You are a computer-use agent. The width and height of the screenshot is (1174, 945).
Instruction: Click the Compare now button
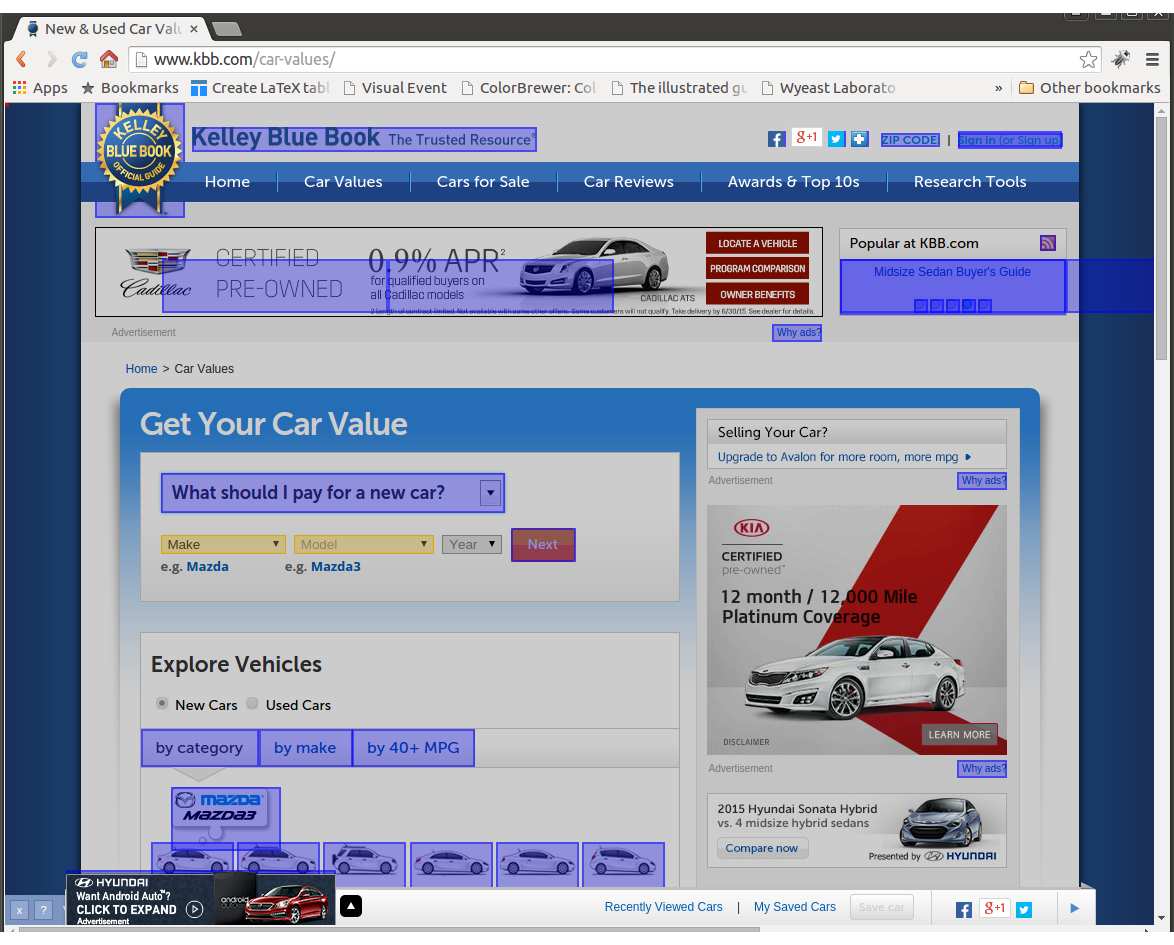point(762,848)
